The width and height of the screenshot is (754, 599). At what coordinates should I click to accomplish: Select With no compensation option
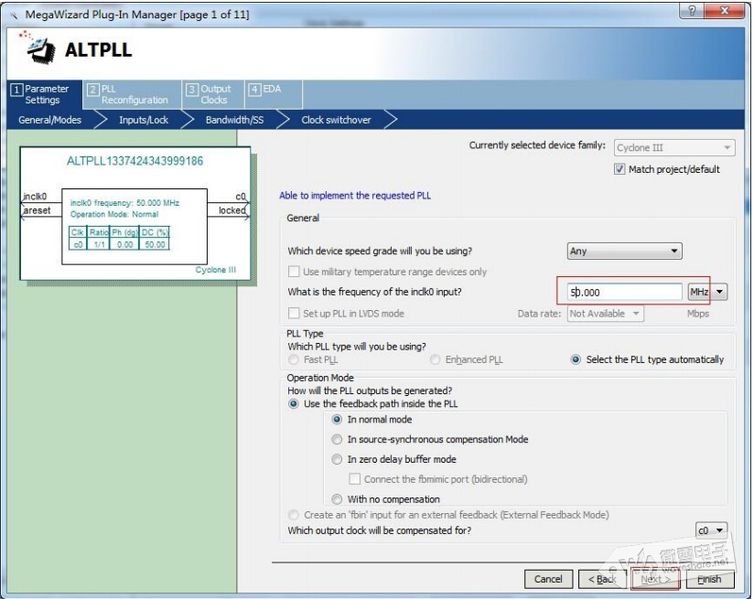(337, 499)
